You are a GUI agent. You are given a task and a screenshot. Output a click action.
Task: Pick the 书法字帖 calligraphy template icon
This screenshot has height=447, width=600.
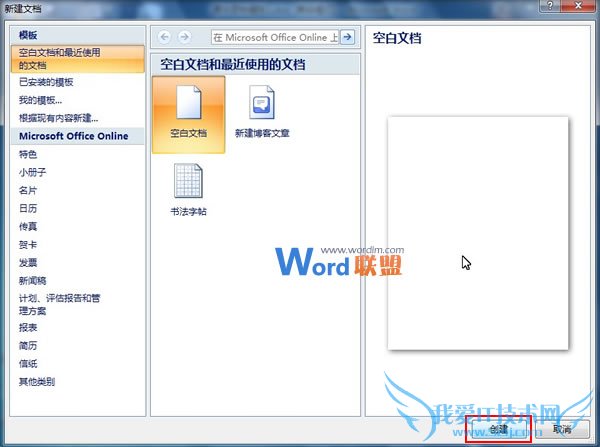(188, 189)
